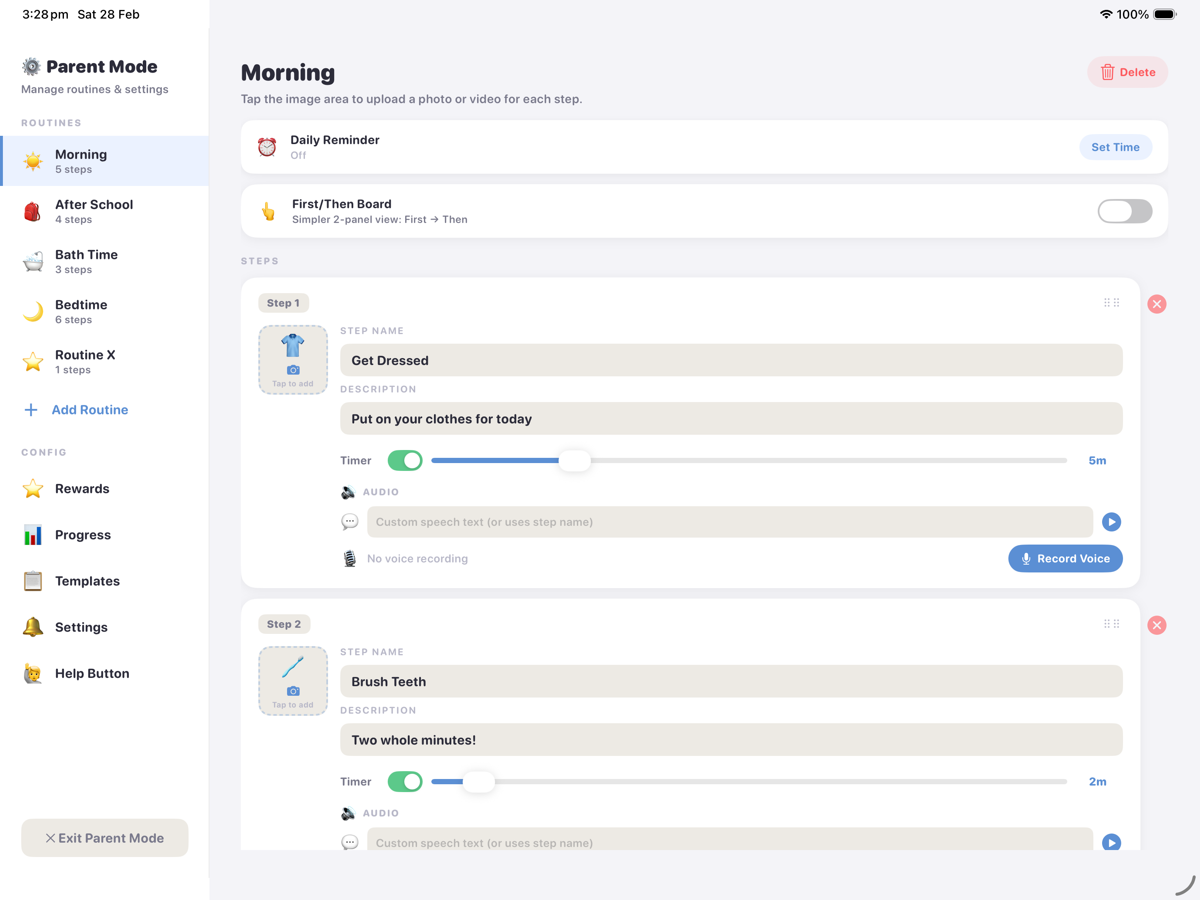1200x900 pixels.
Task: Turn off the Get Dressed timer toggle
Action: [x=405, y=460]
